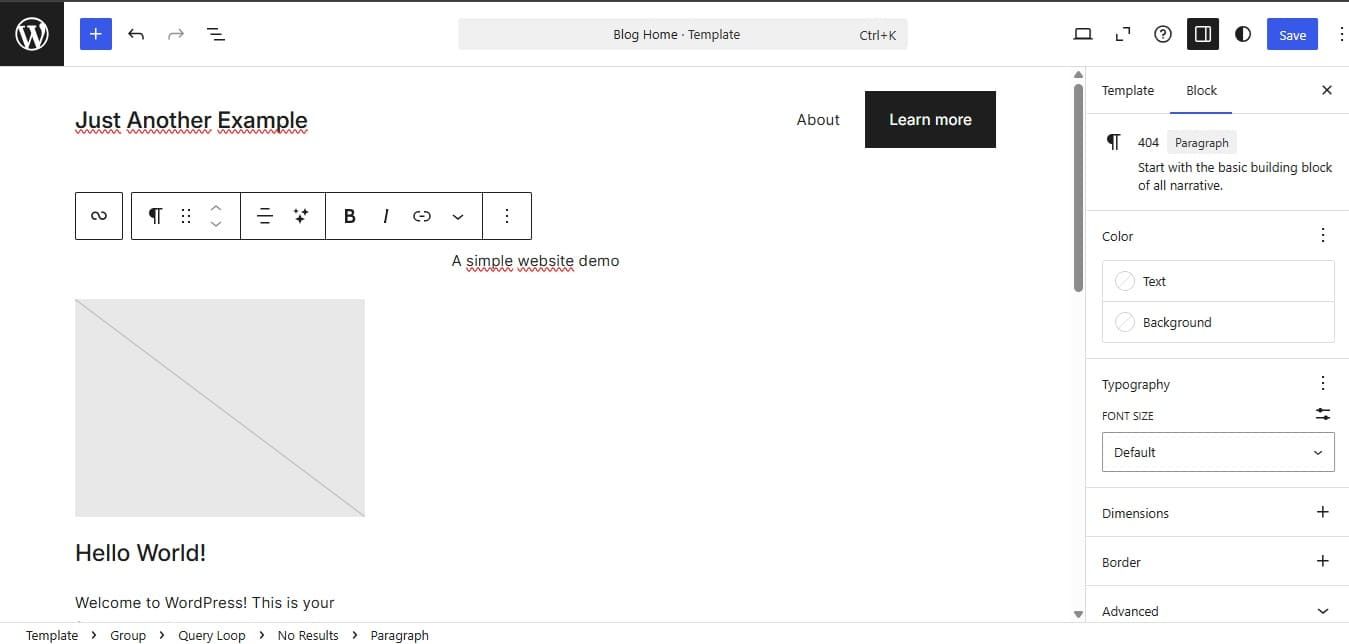Viewport: 1349px width, 644px height.
Task: Click the Save button
Action: [1291, 33]
